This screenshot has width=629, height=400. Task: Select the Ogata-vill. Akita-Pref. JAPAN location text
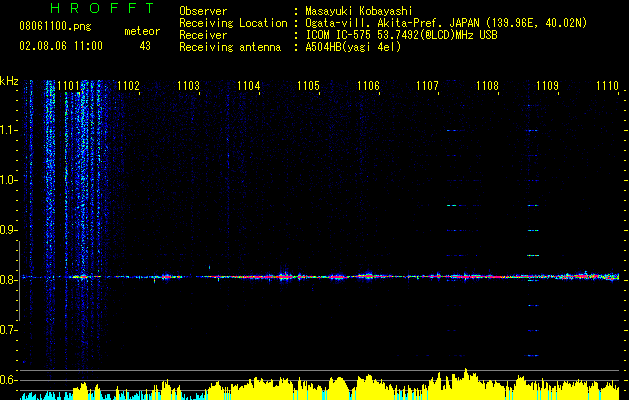446,23
